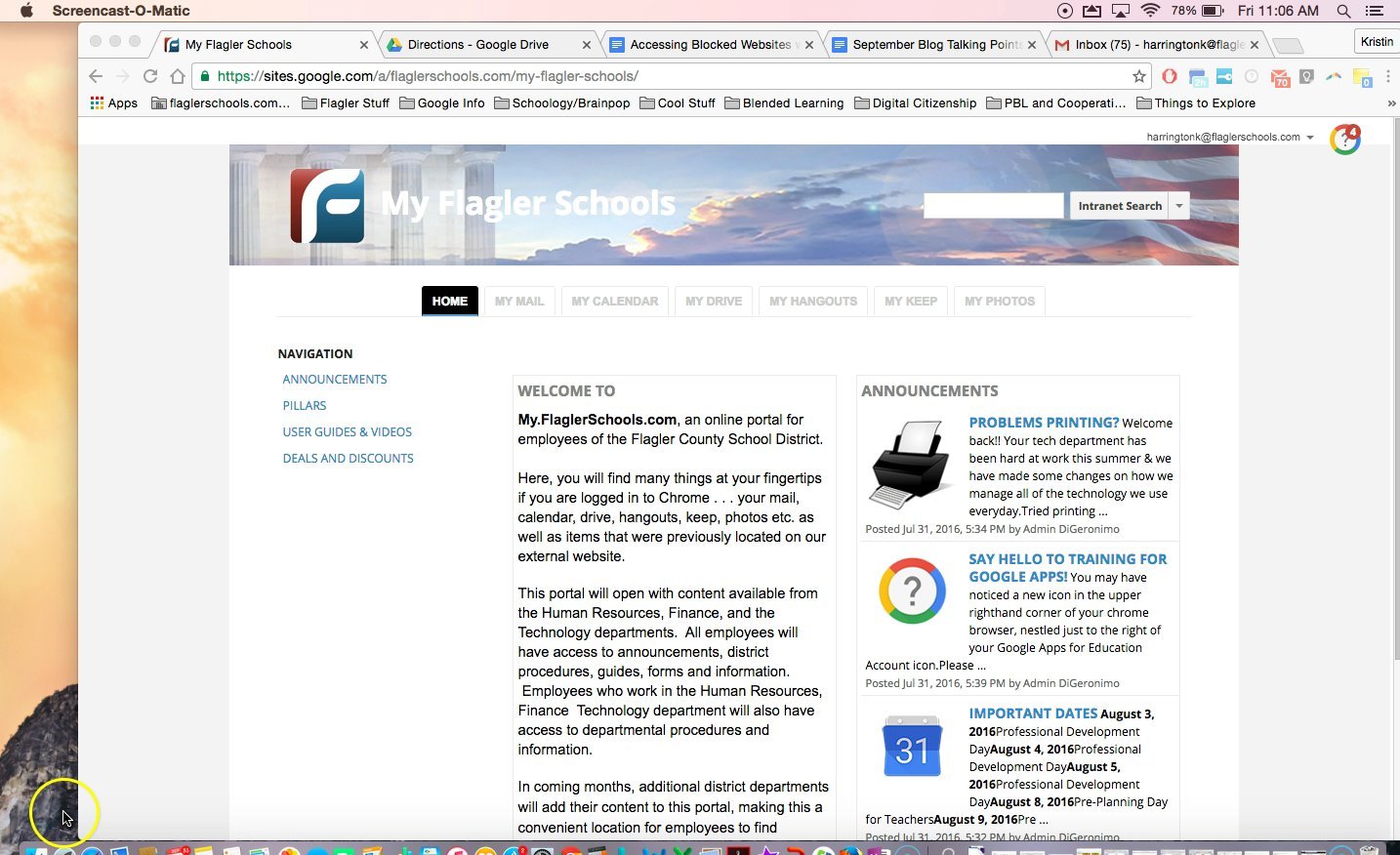Open the PROBLEMS PRINTING? announcement
Image resolution: width=1400 pixels, height=855 pixels.
click(x=1044, y=423)
